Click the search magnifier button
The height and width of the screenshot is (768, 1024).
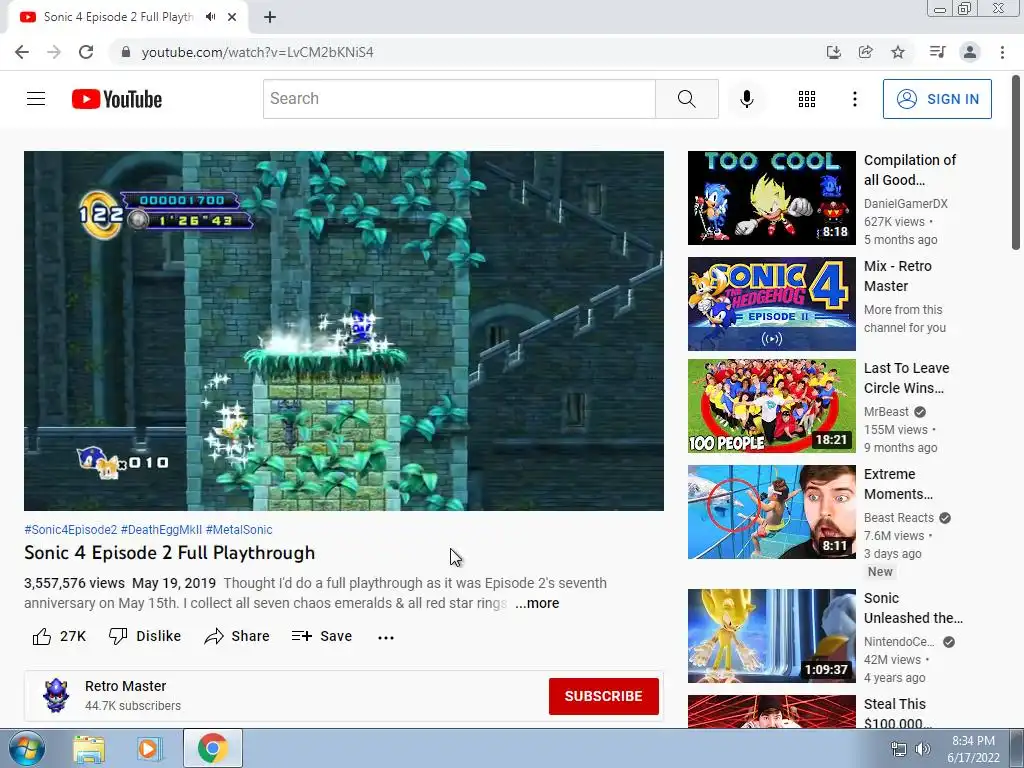click(686, 99)
